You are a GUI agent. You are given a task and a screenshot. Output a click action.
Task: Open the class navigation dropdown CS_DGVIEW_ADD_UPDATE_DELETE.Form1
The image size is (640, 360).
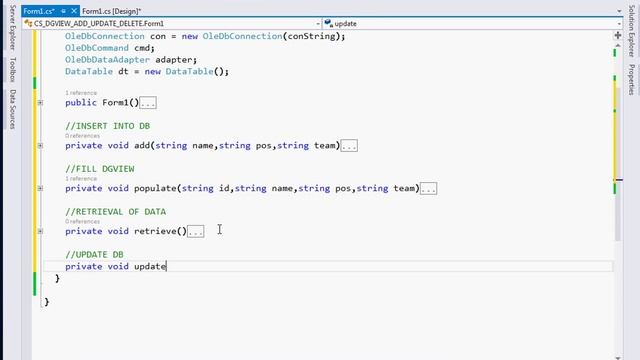[172, 24]
